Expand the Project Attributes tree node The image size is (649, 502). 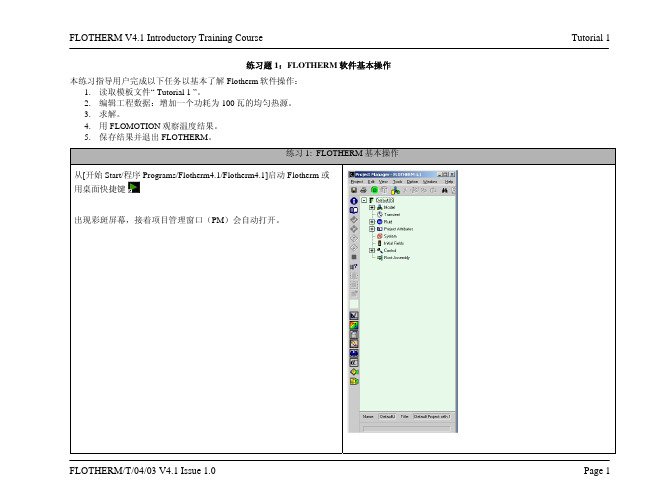[x=372, y=229]
